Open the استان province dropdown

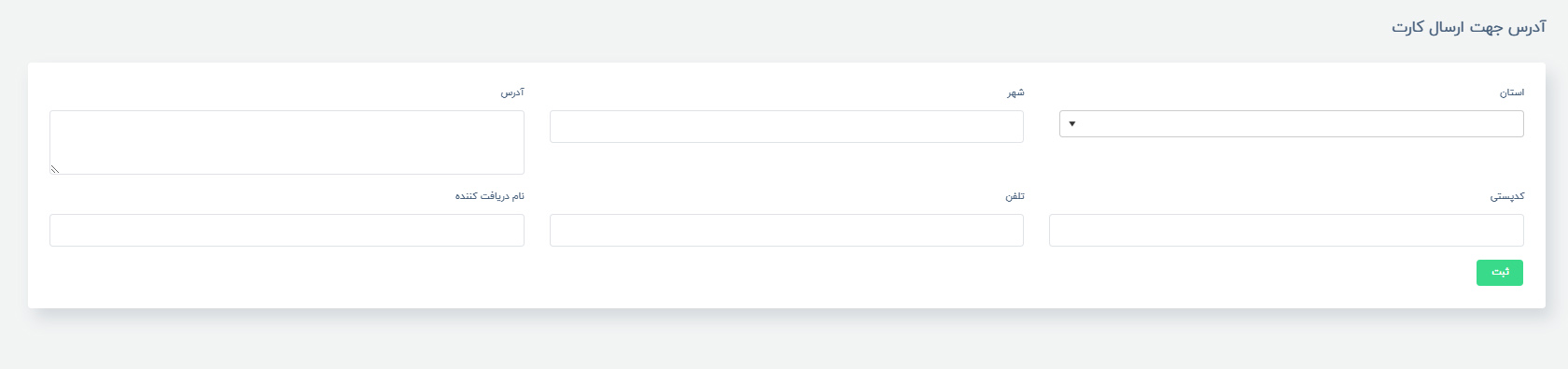1291,123
